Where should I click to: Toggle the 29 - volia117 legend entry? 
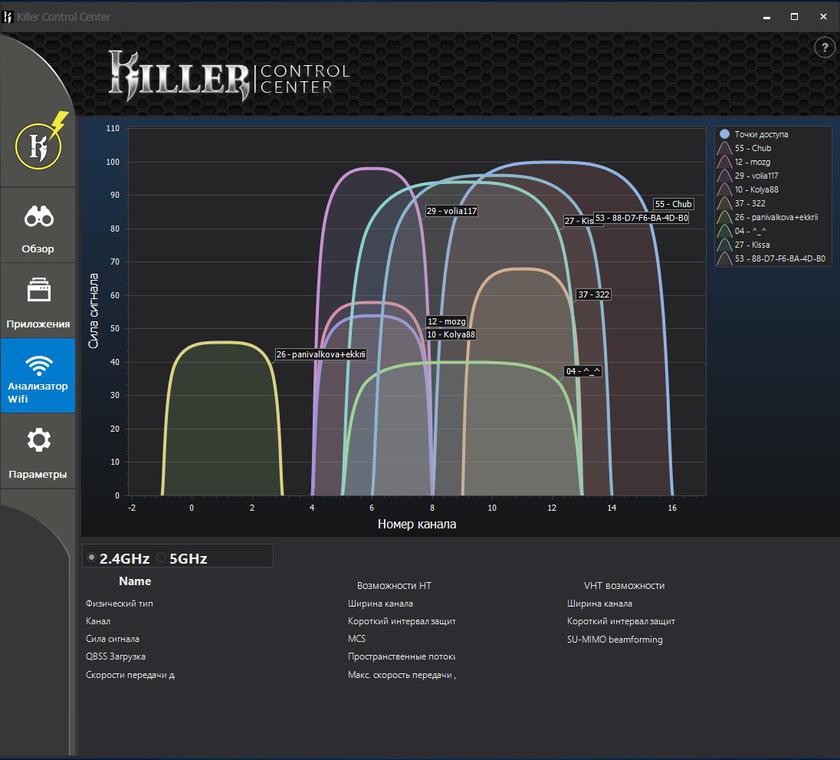click(756, 176)
